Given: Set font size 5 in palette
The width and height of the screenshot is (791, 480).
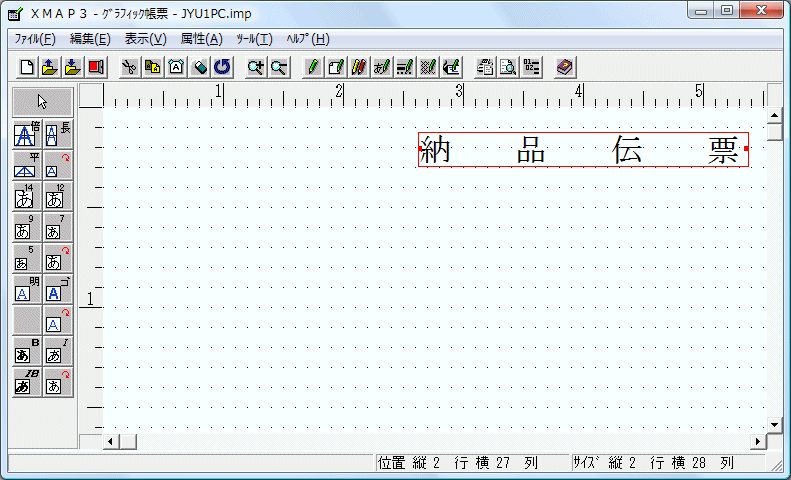Looking at the screenshot, I should [x=27, y=258].
